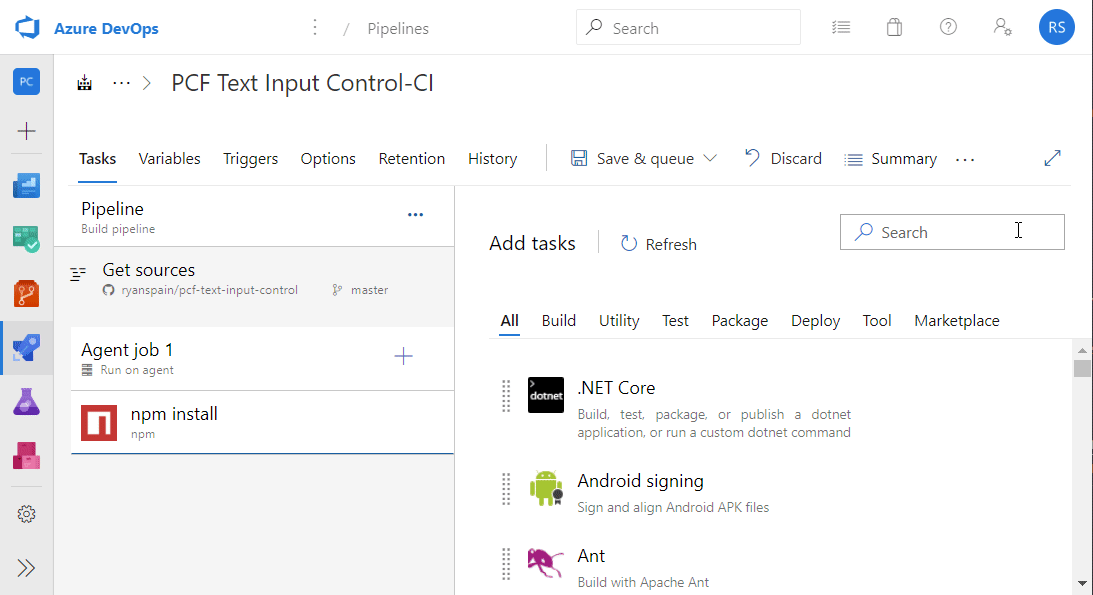Click the task list scrollbar down arrow
This screenshot has height=595, width=1093.
coord(1082,584)
